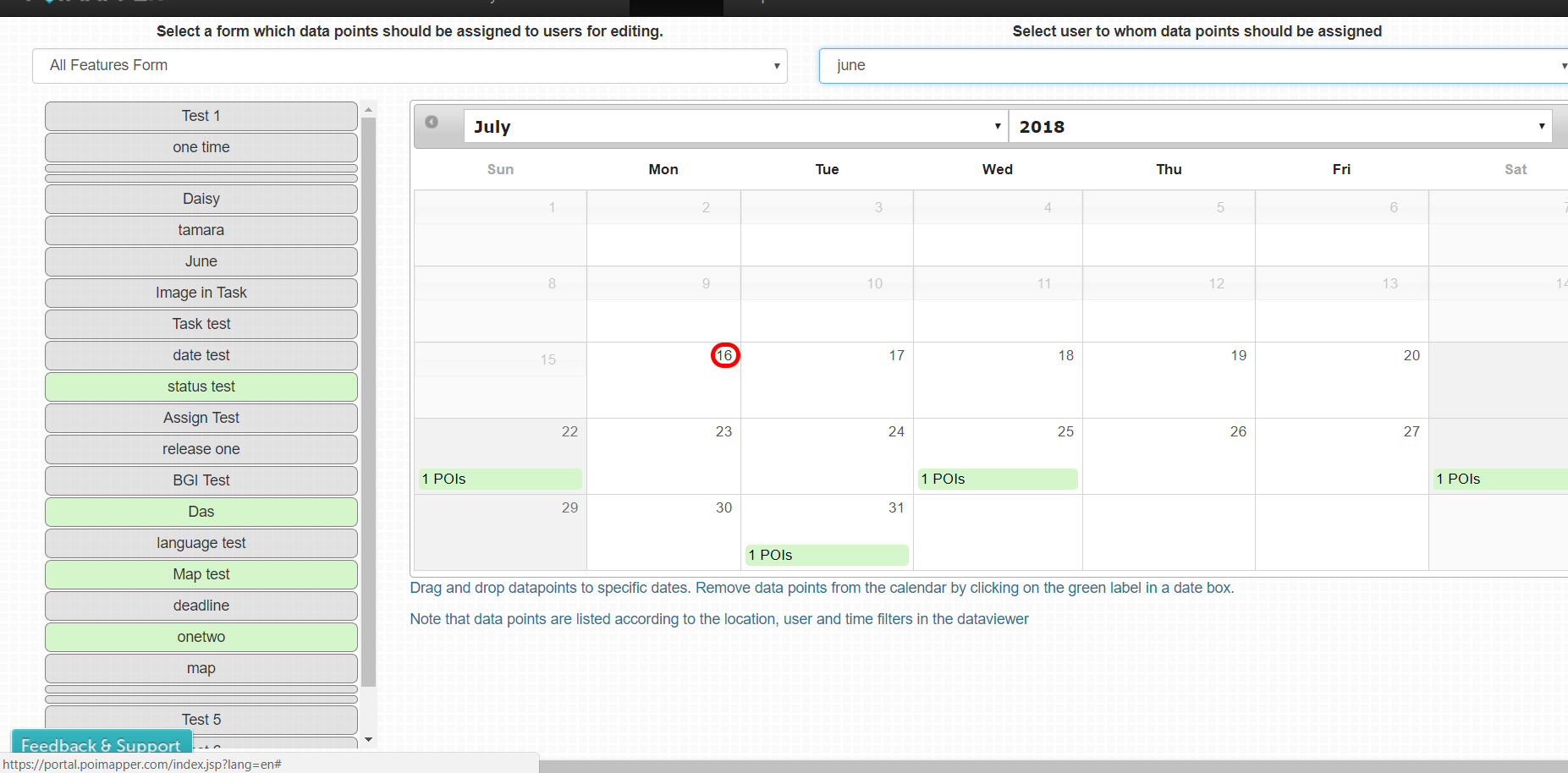1568x773 pixels.
Task: Remove the '1 POIs' label on July 22
Action: [x=500, y=479]
